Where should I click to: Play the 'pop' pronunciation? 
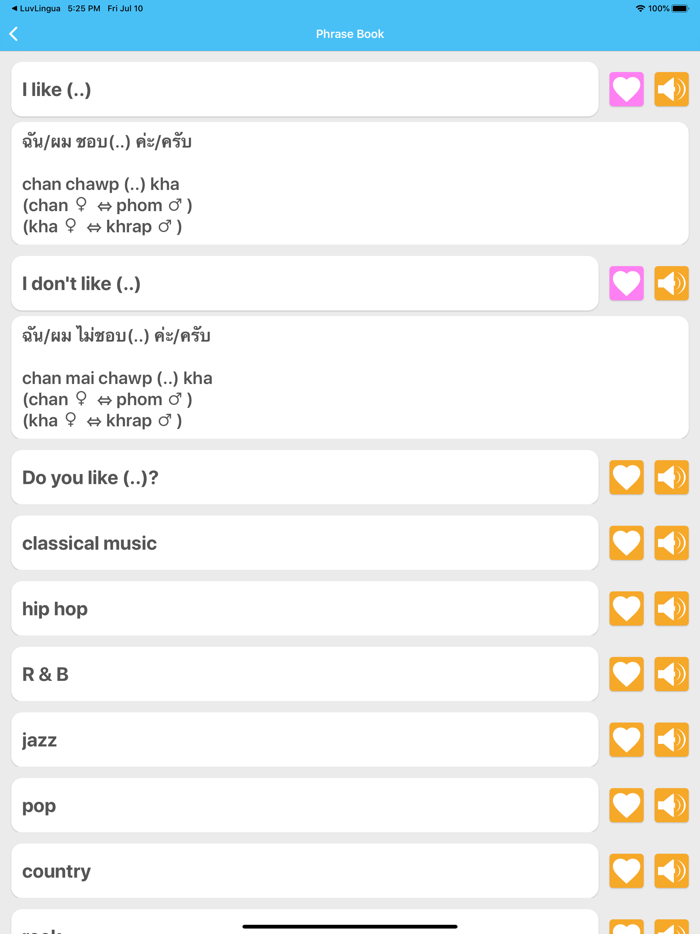tap(671, 805)
